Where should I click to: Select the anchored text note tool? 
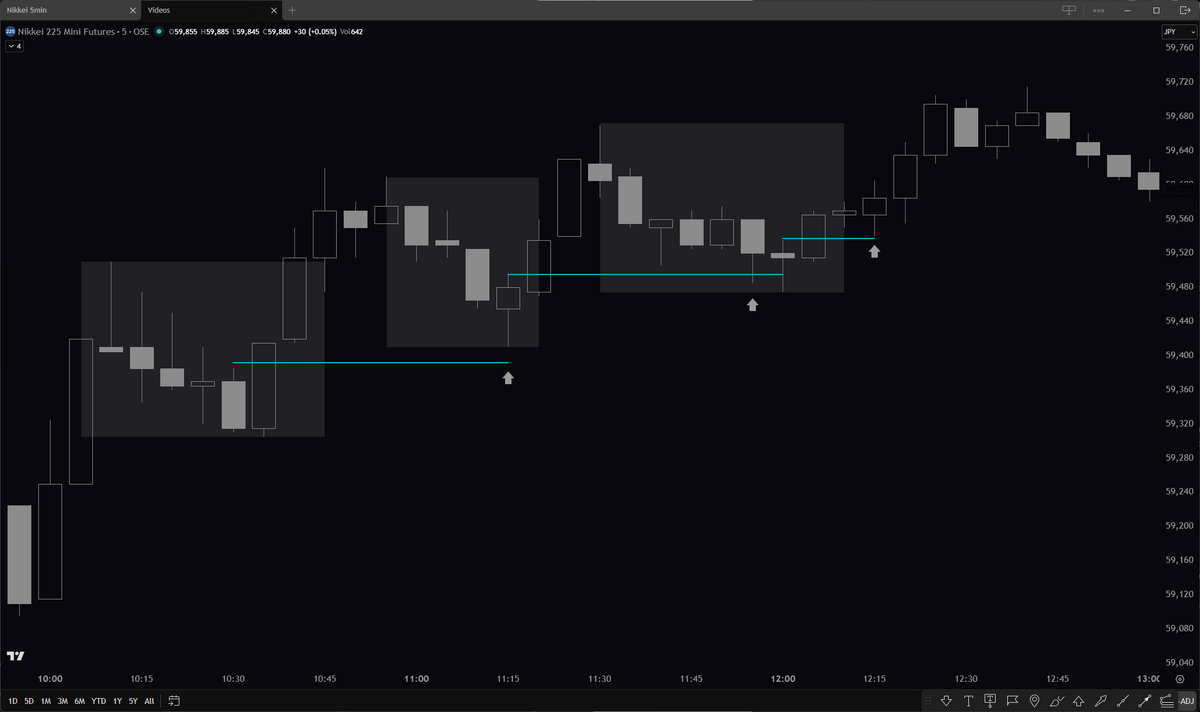(990, 701)
